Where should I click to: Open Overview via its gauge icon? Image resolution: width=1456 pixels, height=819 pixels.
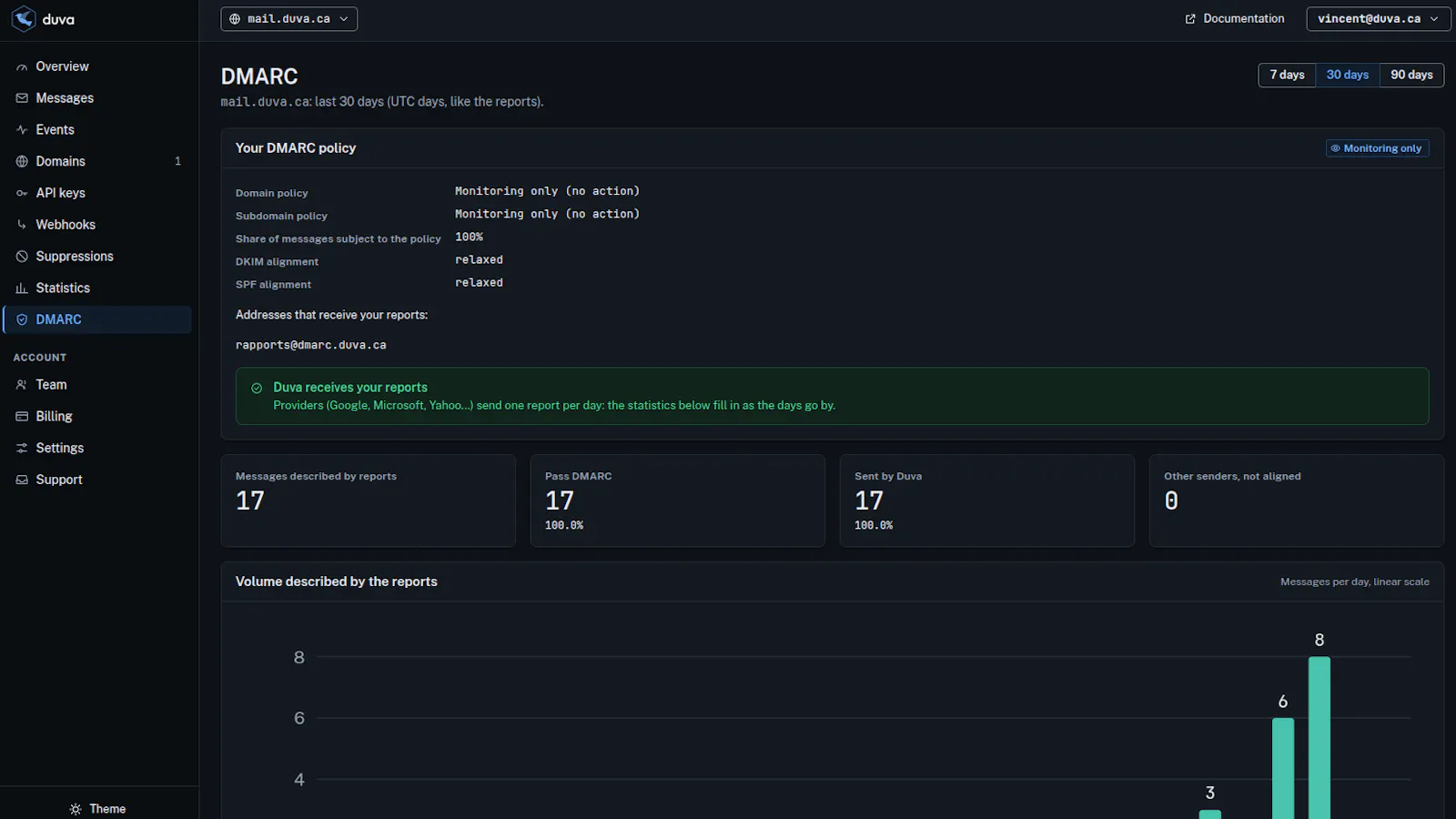[22, 67]
